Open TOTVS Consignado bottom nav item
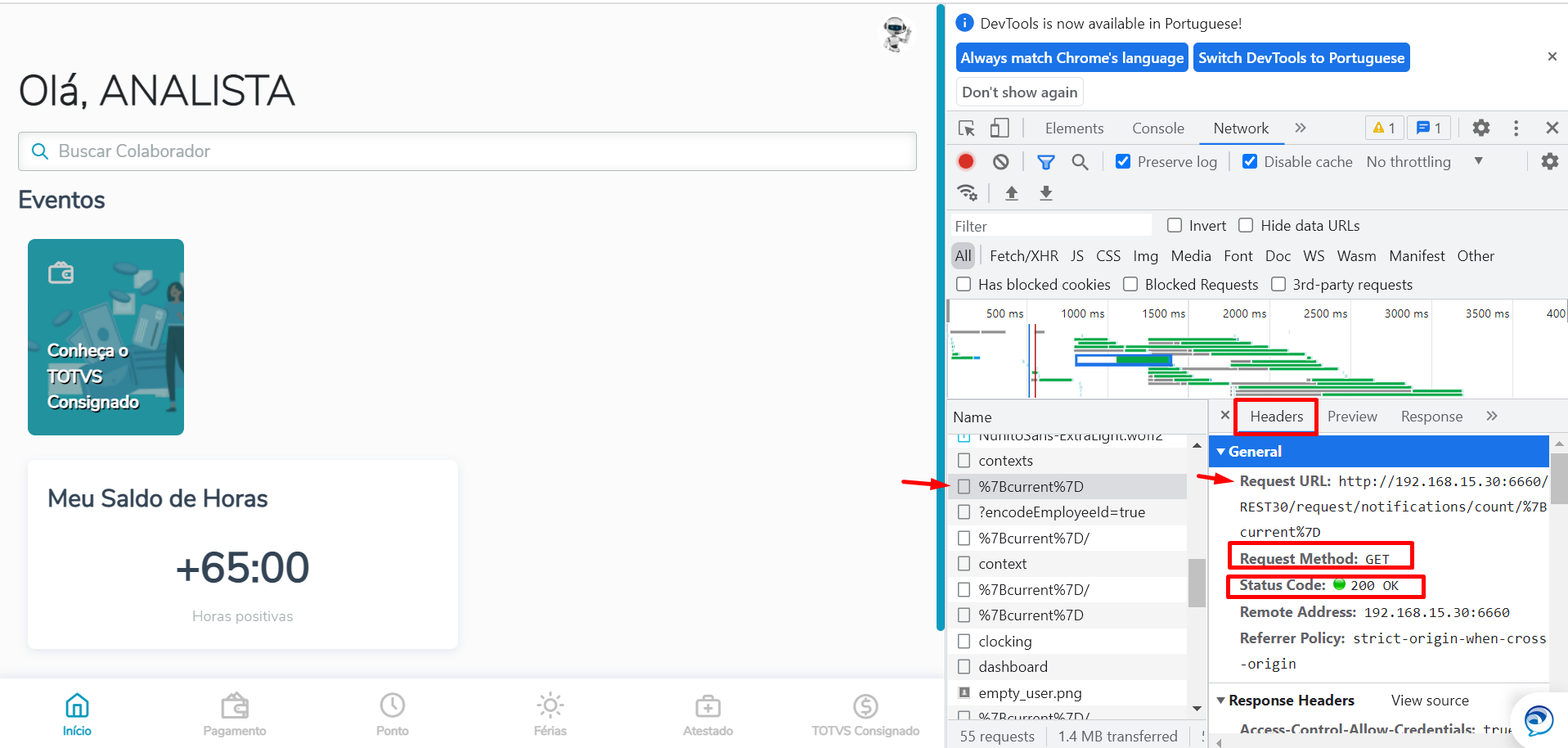Screen dimensions: 1568x748 (x=865, y=714)
